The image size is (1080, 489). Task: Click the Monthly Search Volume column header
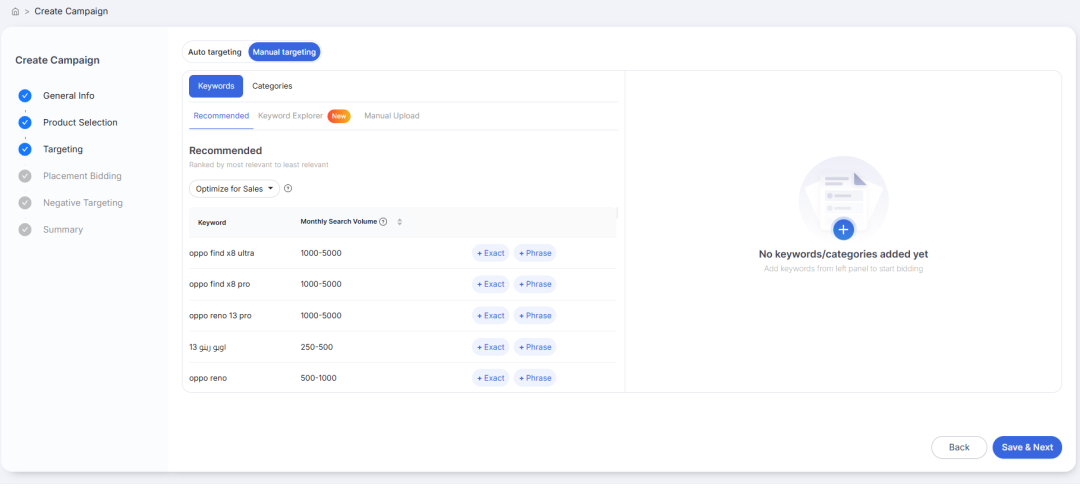click(338, 222)
